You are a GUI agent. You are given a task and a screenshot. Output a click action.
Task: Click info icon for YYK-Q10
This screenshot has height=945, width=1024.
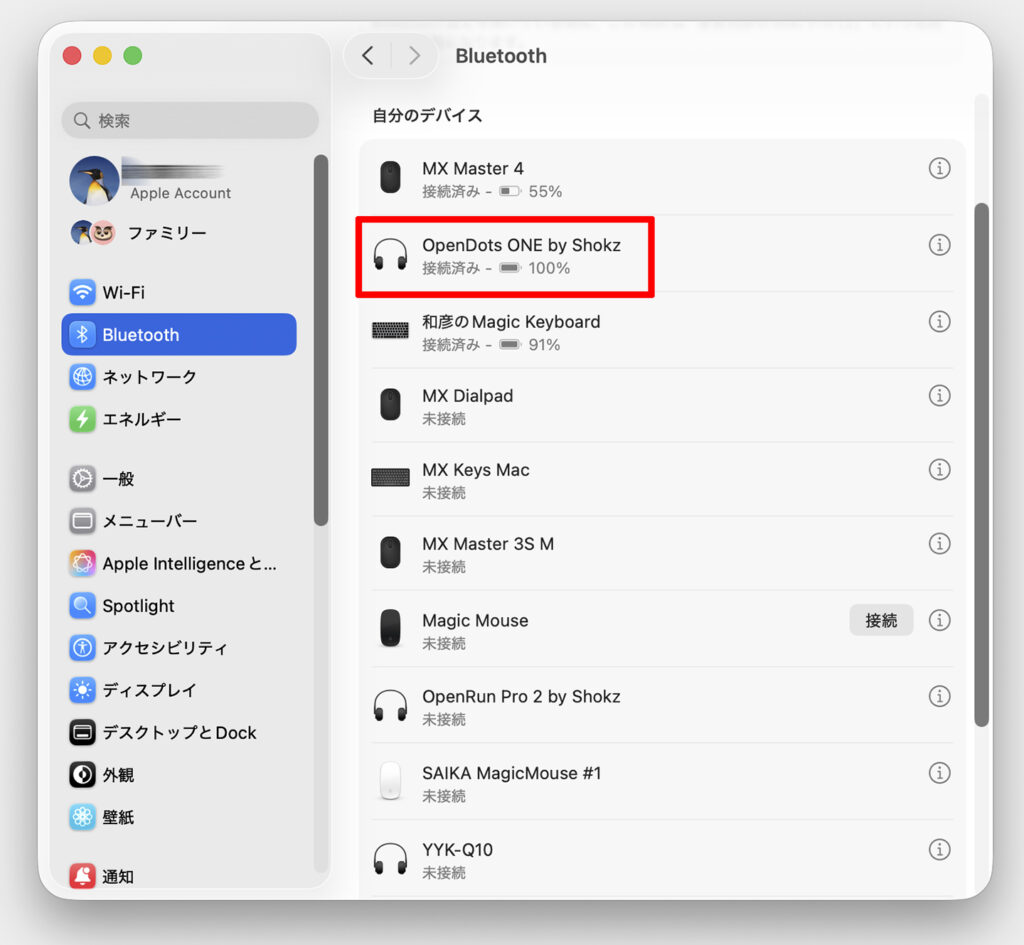tap(939, 850)
